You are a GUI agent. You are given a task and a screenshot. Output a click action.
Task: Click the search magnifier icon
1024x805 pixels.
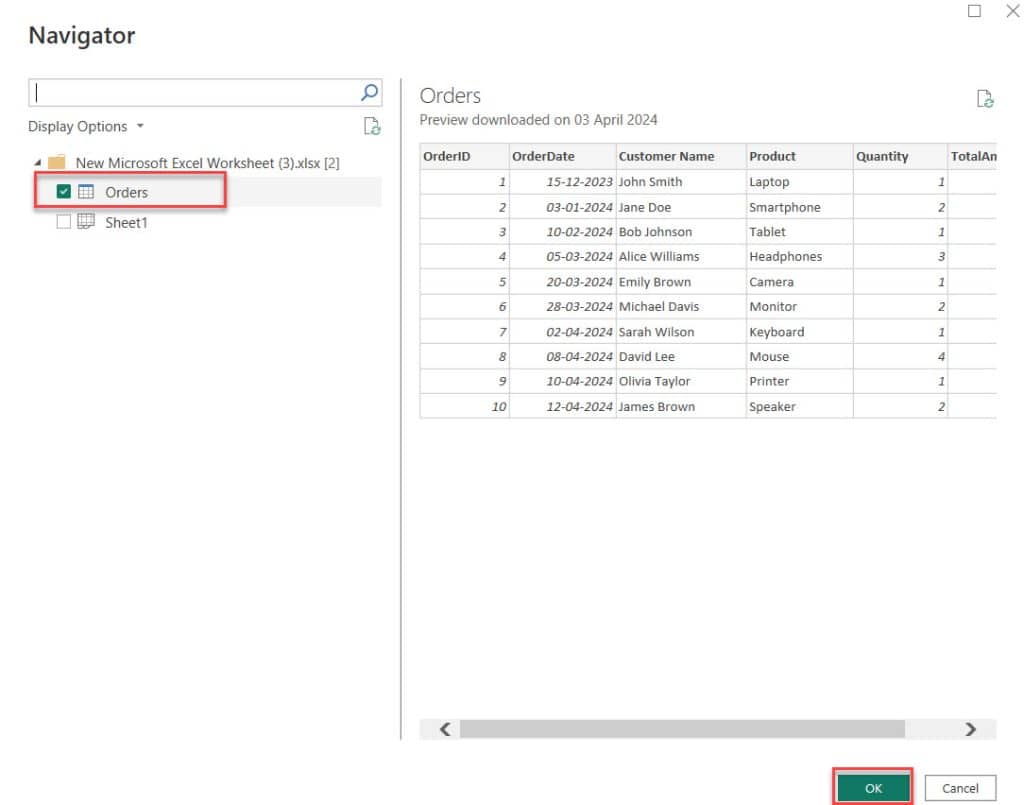369,93
